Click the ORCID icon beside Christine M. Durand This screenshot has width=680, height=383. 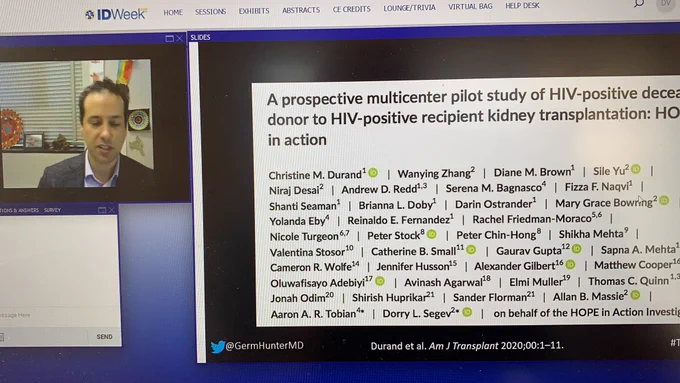coord(373,173)
